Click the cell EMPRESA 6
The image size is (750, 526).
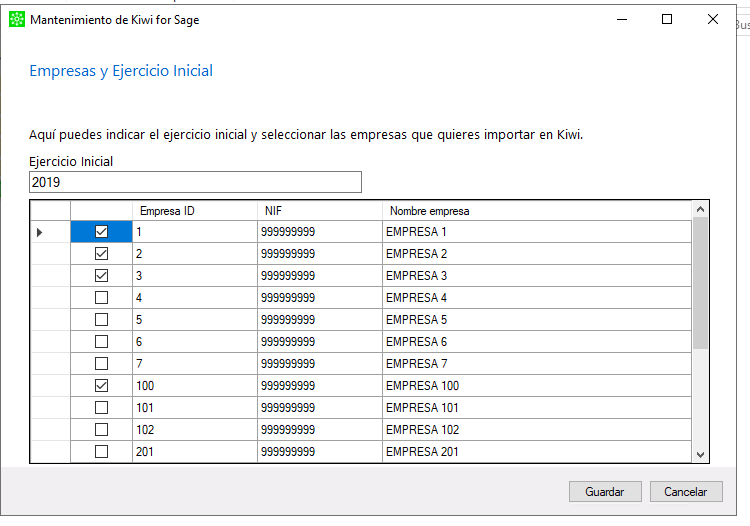[x=537, y=342]
